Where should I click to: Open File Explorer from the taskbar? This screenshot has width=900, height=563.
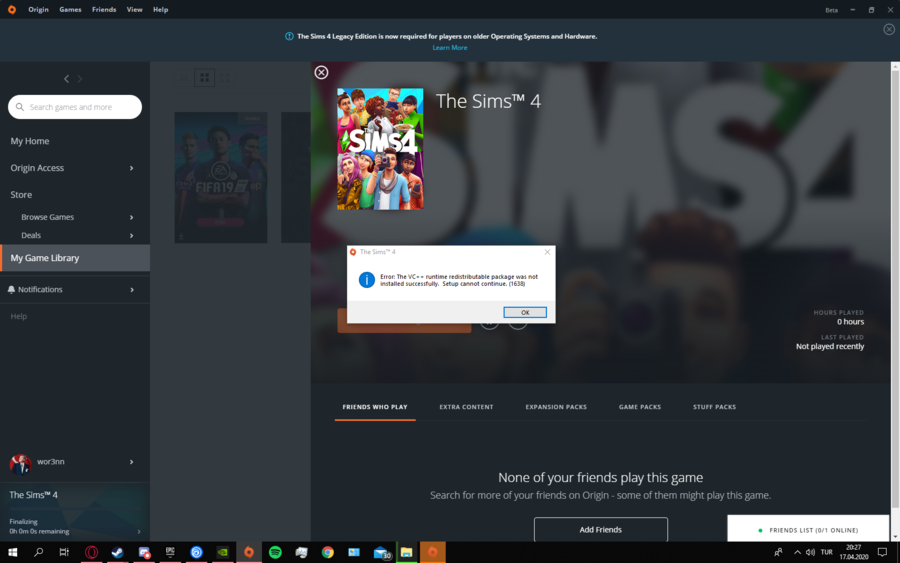tap(406, 552)
